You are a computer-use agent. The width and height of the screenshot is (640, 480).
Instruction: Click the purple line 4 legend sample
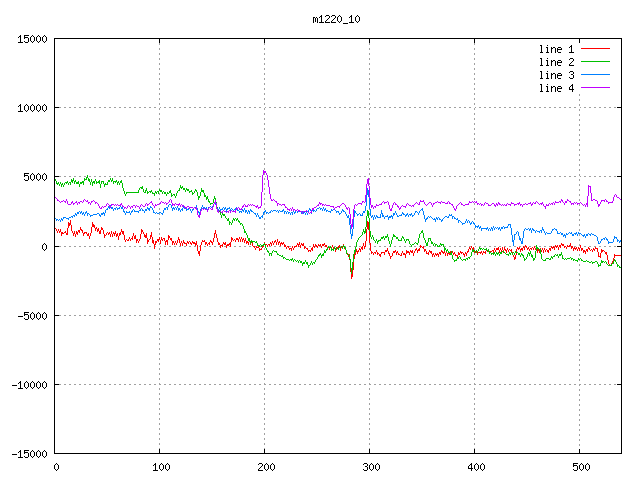pos(596,88)
